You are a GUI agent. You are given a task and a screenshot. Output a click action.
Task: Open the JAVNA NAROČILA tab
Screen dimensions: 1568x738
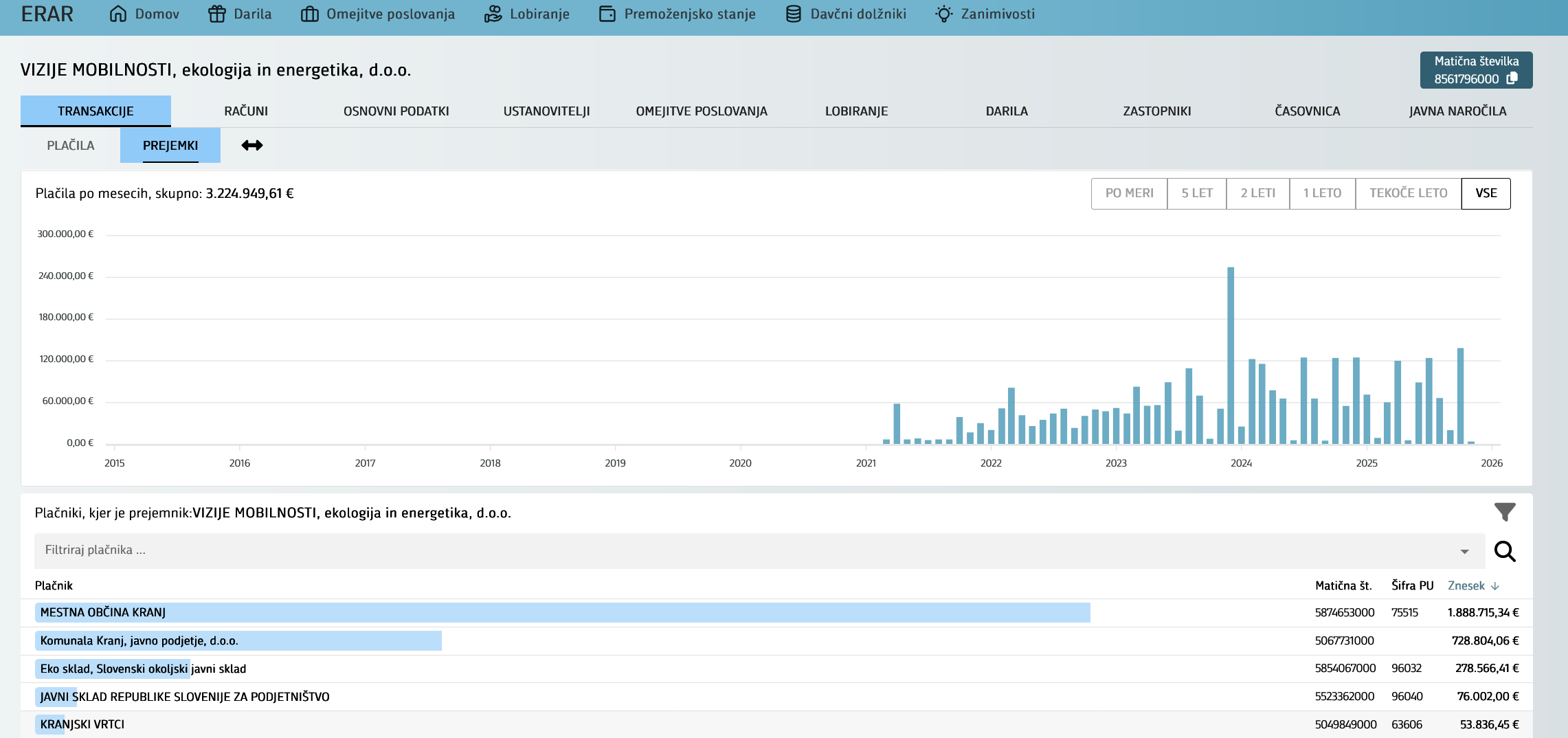[x=1457, y=111]
